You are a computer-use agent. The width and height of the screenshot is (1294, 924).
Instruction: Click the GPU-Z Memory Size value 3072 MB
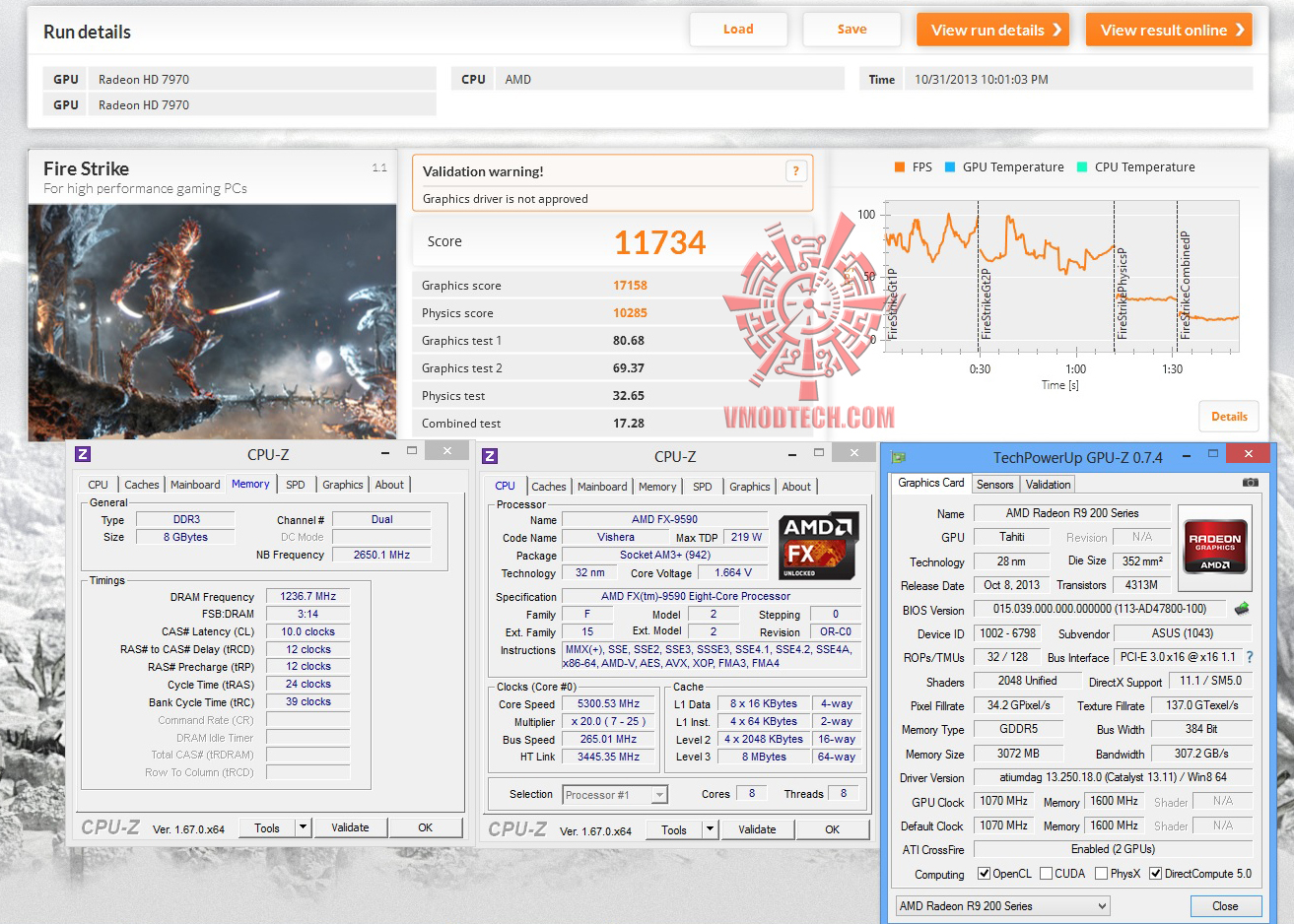click(1018, 754)
